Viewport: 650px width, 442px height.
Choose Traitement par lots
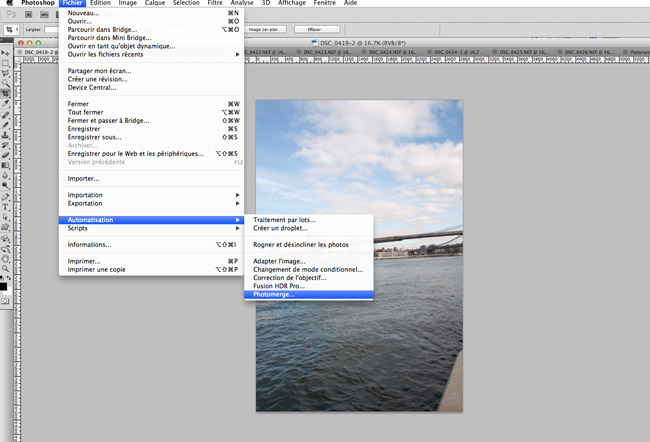[x=309, y=220]
